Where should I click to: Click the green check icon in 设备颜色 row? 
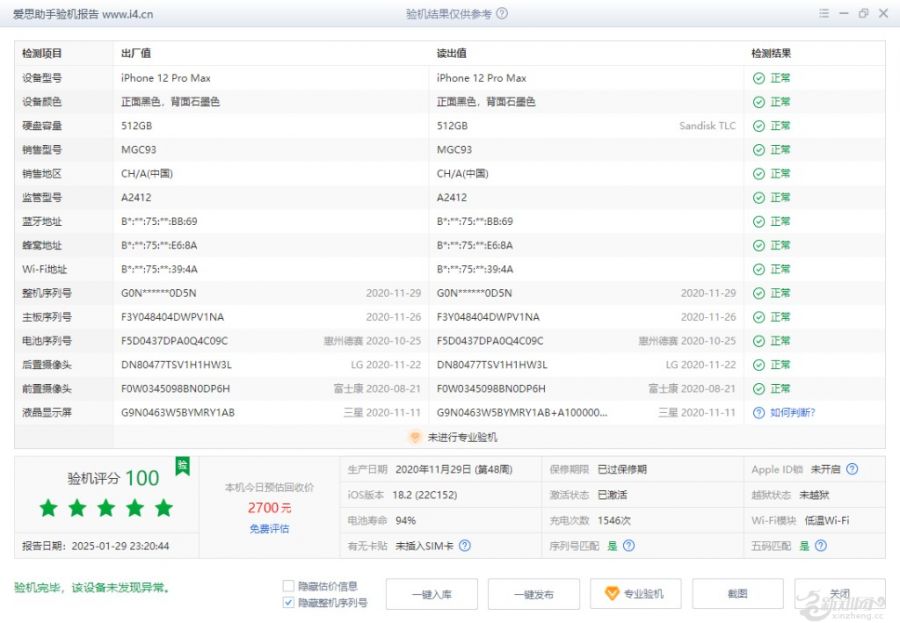(x=759, y=102)
